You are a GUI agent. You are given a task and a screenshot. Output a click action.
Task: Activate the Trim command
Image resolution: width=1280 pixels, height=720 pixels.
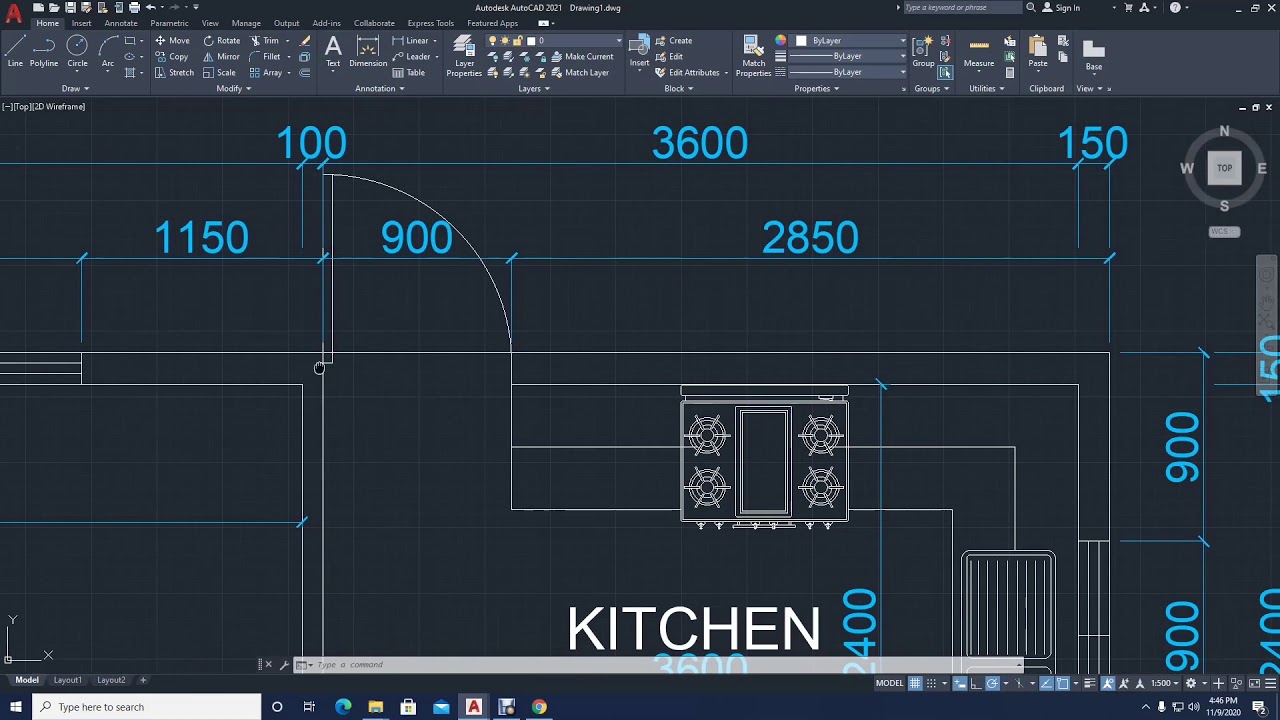[265, 41]
